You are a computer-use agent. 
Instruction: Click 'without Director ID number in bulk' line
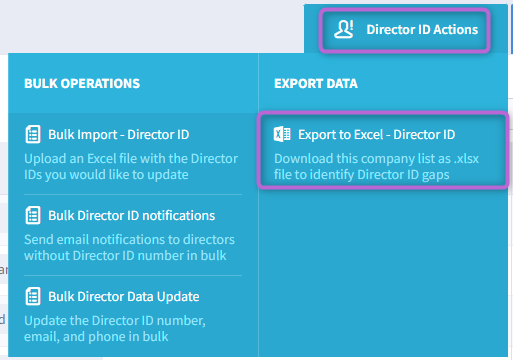125,256
